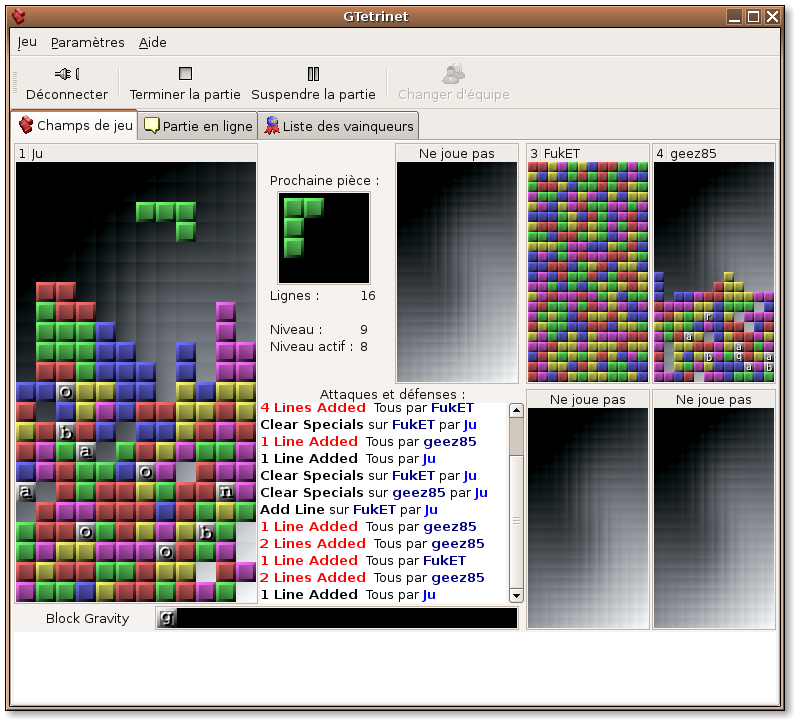This screenshot has height=720, width=794.
Task: Click the 'Attaques et défenses :' label
Action: coord(392,394)
